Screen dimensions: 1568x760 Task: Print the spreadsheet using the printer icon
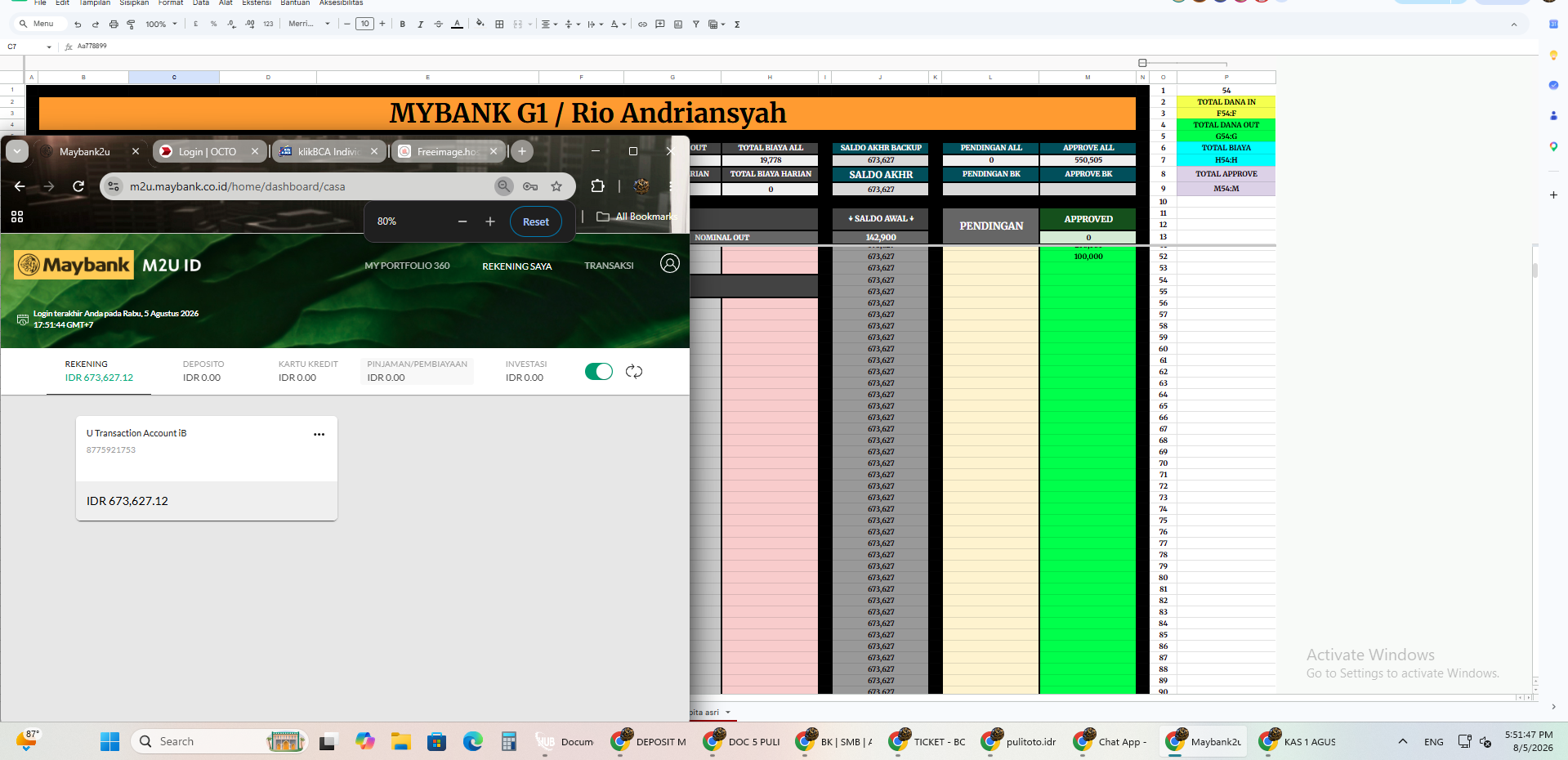114,25
